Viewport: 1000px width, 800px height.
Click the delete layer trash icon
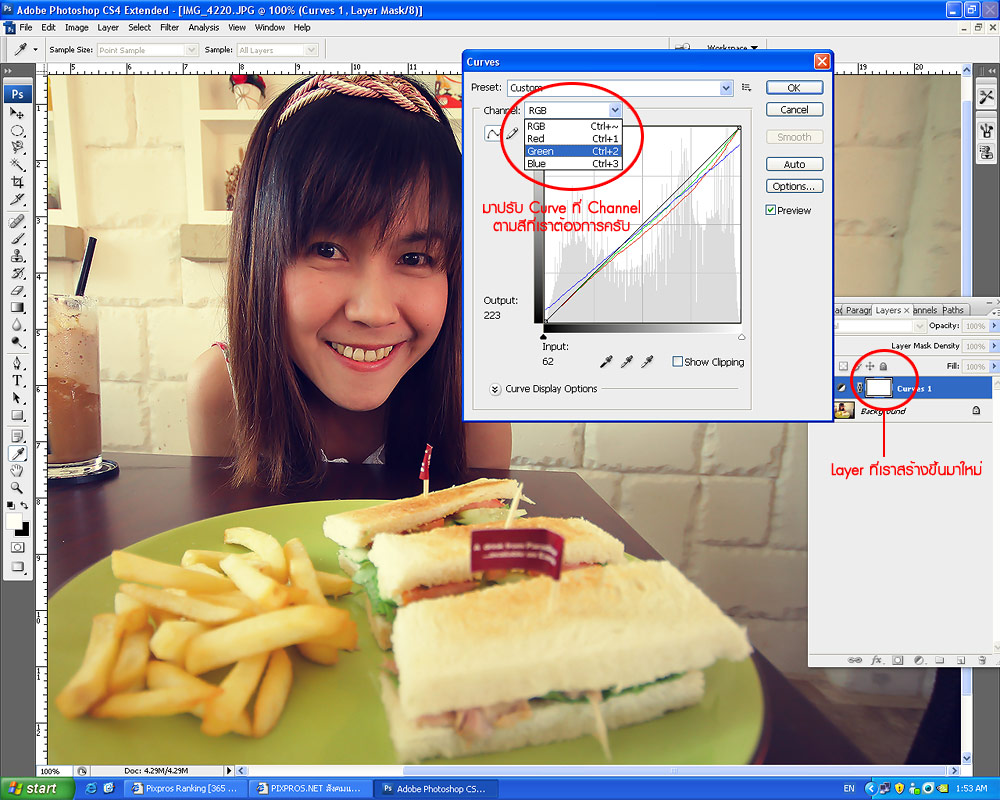tap(982, 660)
